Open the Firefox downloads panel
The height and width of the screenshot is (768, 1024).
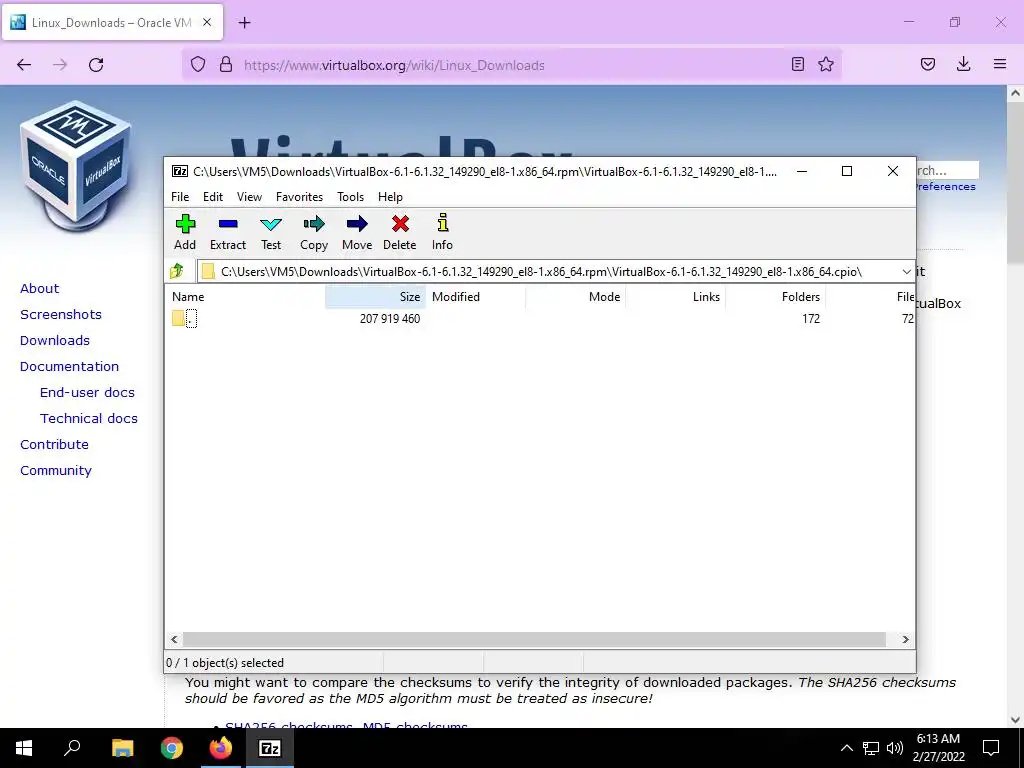964,64
